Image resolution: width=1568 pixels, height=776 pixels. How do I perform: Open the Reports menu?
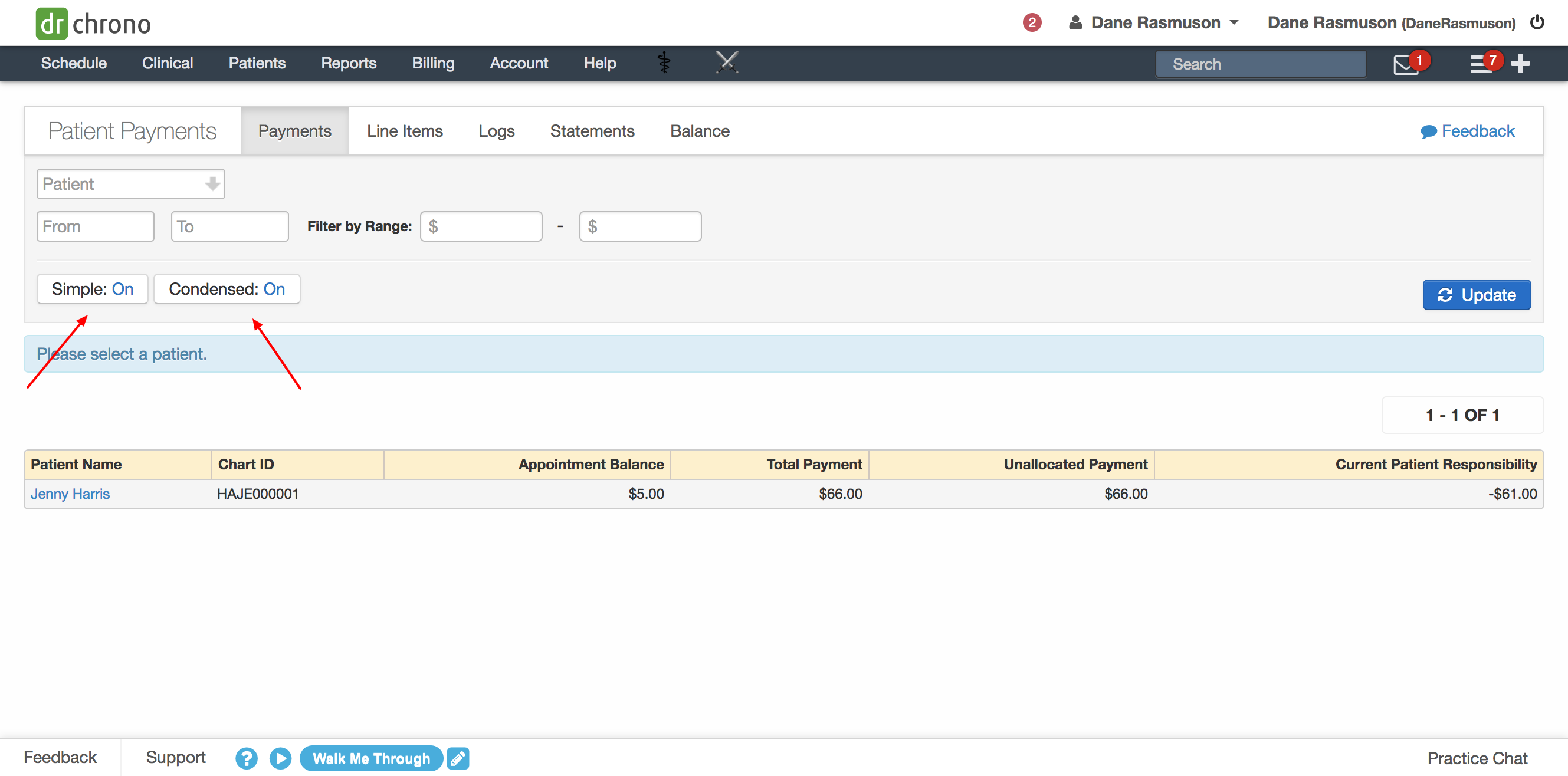(x=349, y=63)
